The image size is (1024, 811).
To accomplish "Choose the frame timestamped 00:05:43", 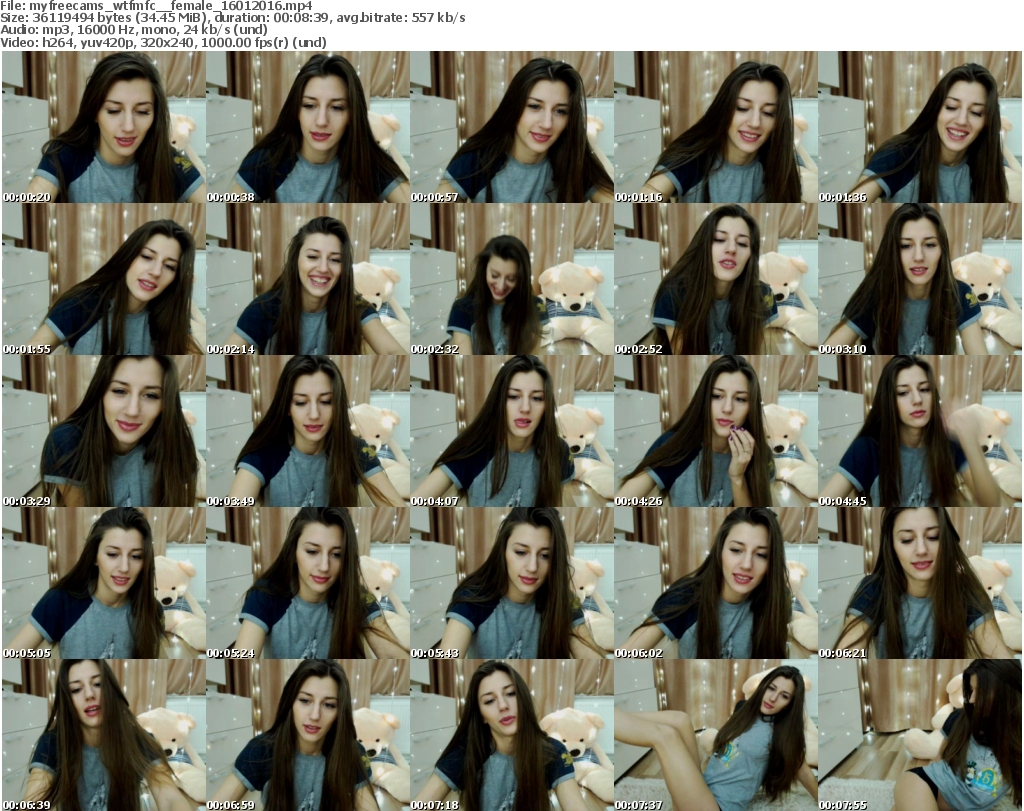I will 511,583.
